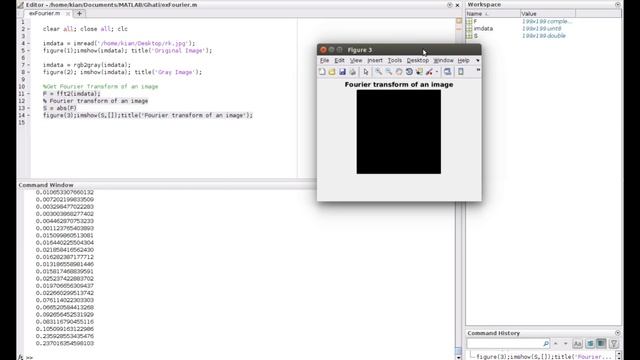The image size is (640, 360).
Task: Open Workspace panel actions dropdown
Action: [x=618, y=4]
